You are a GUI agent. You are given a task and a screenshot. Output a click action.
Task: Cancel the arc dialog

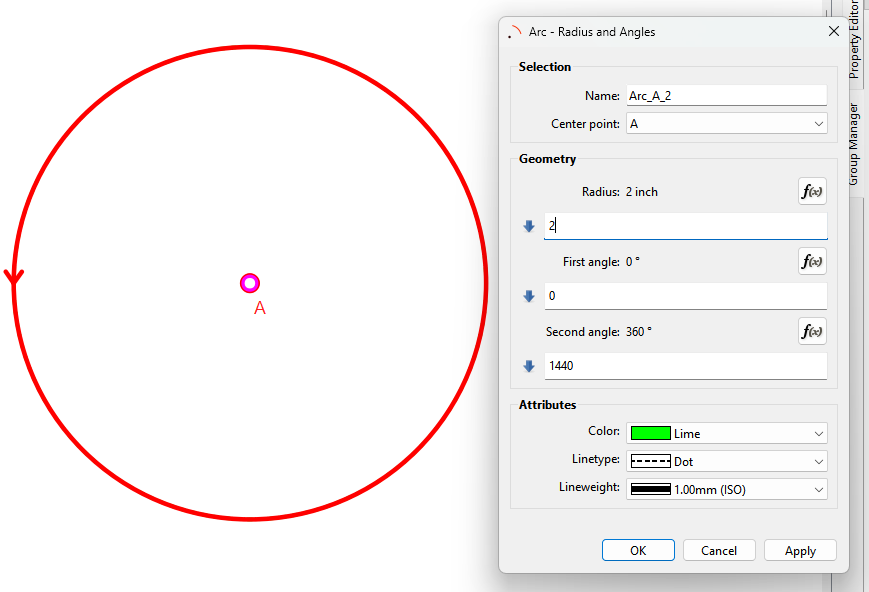pyautogui.click(x=719, y=550)
